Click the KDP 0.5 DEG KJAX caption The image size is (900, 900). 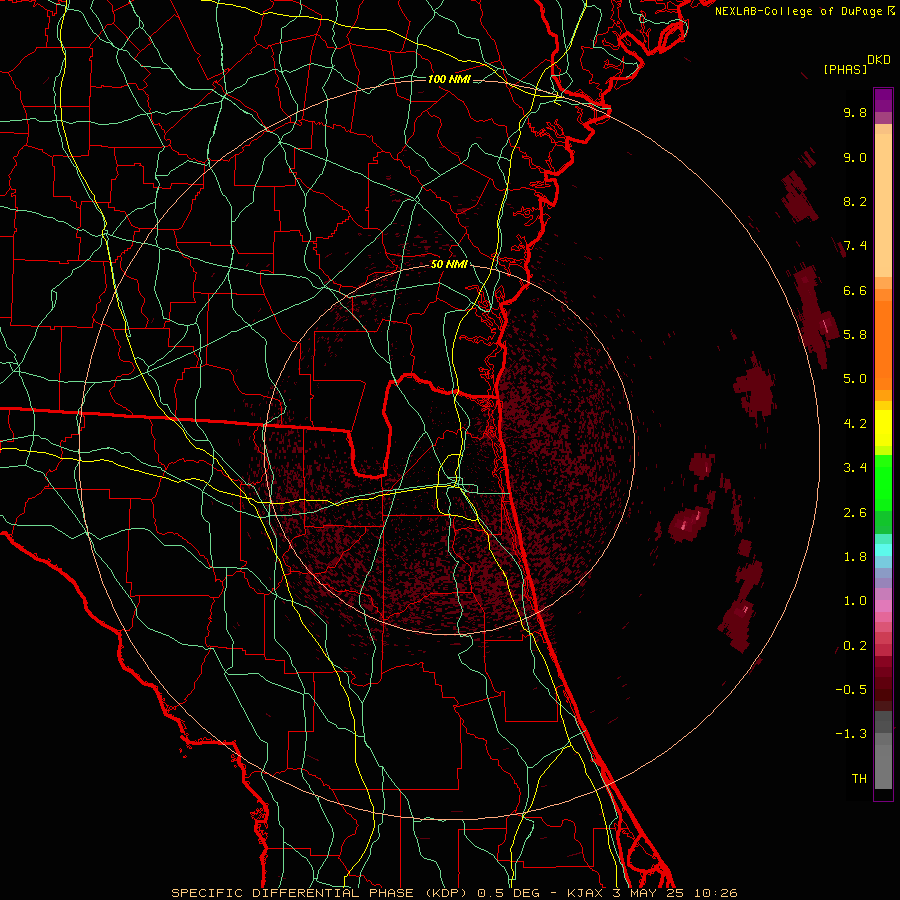[x=454, y=893]
